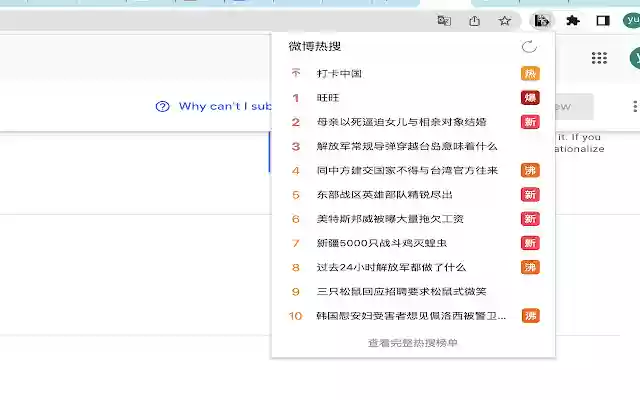The width and height of the screenshot is (640, 400).
Task: Open 查看完整热搜榜单 full list link
Action: pyautogui.click(x=413, y=342)
